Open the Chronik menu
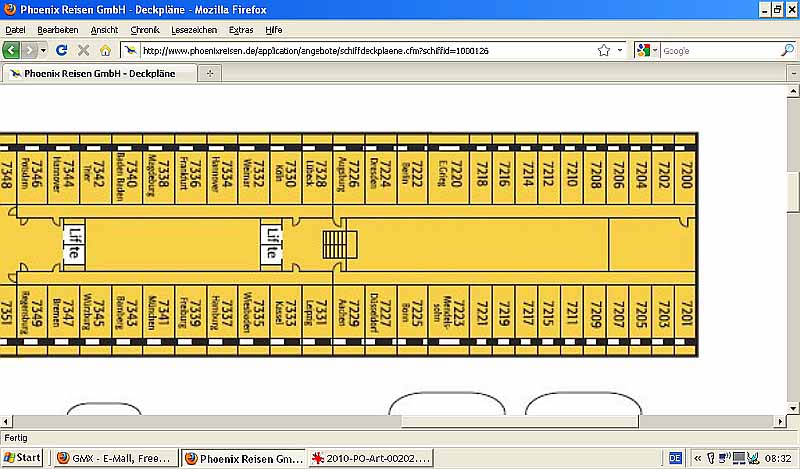 145,30
